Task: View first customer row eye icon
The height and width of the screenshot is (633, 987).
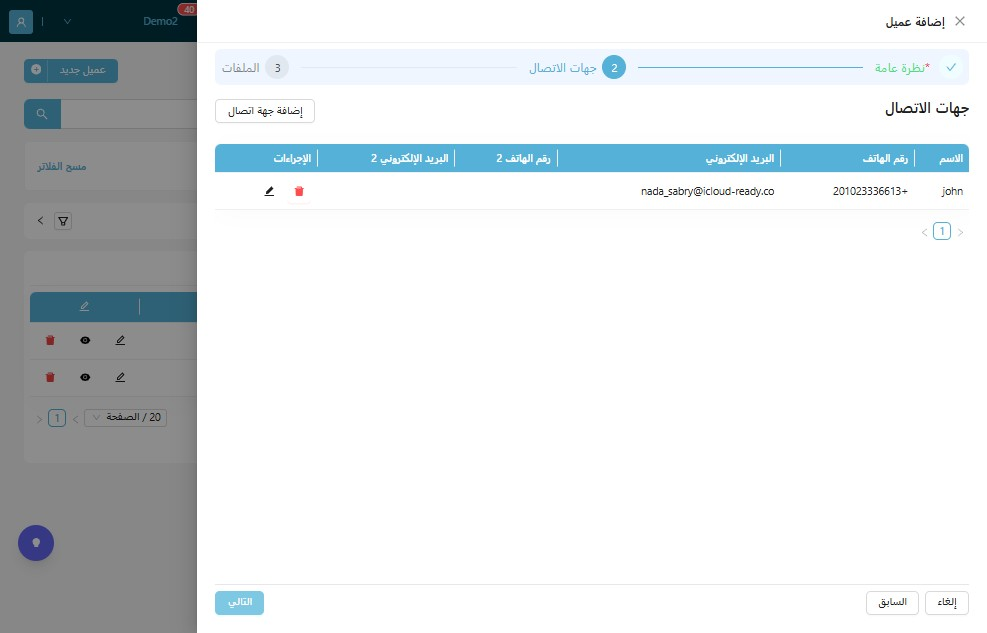Action: tap(85, 340)
